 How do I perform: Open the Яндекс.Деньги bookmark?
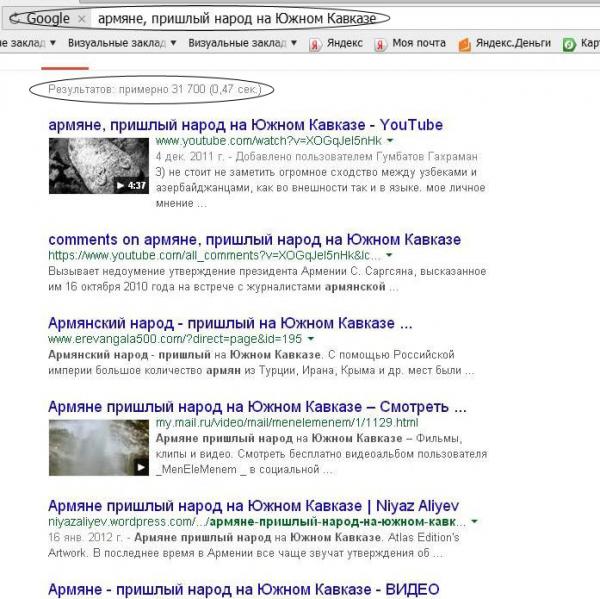pos(505,44)
